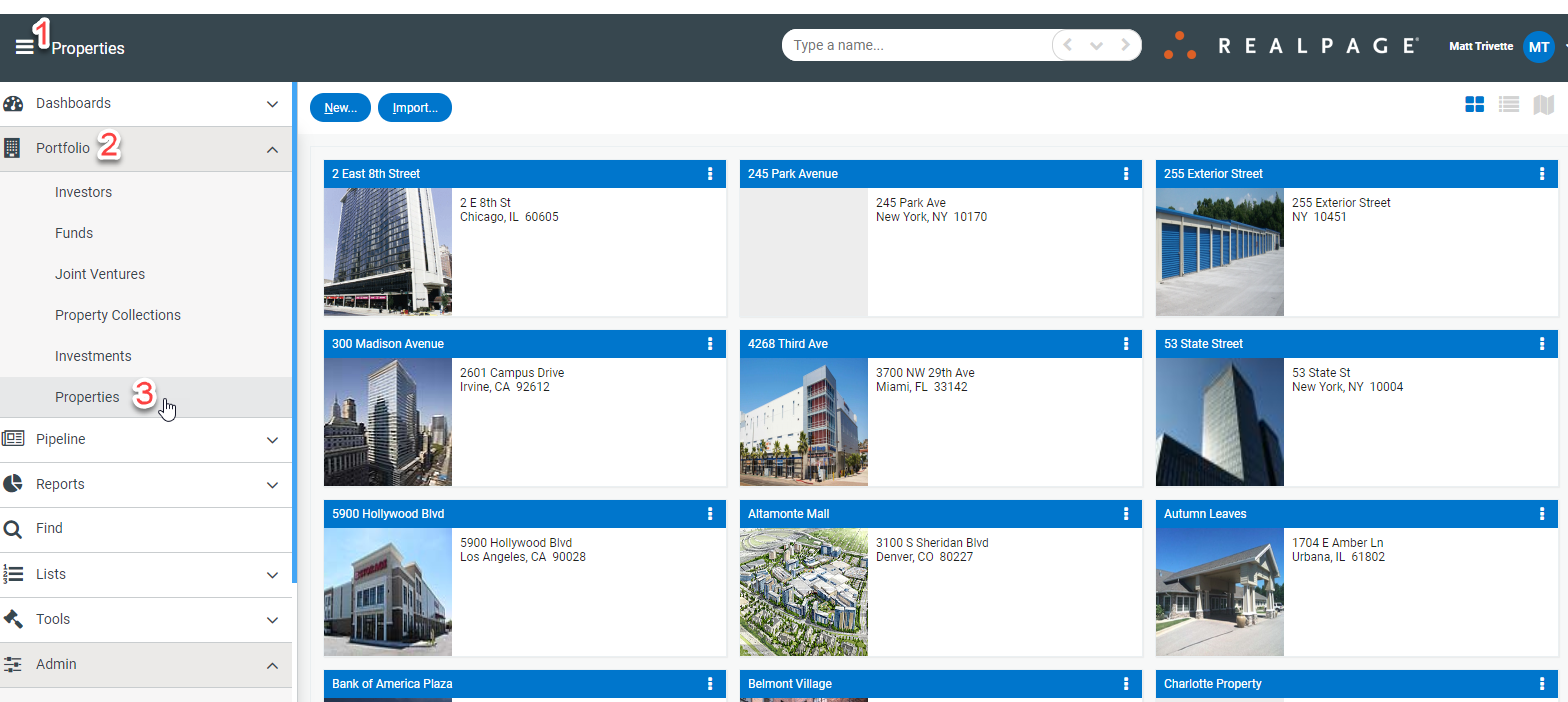Image resolution: width=1568 pixels, height=702 pixels.
Task: Click the RealPage logo
Action: pyautogui.click(x=1291, y=46)
